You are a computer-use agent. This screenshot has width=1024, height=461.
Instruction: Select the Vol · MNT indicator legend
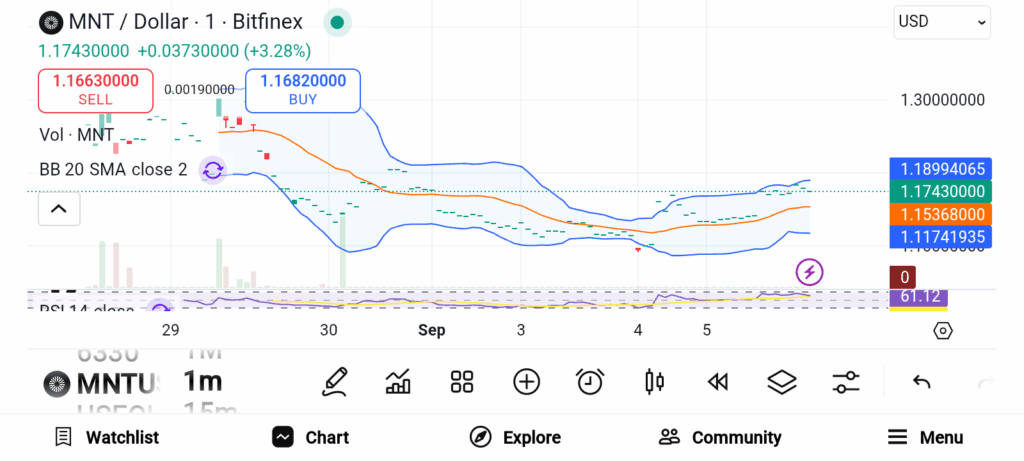tap(76, 135)
